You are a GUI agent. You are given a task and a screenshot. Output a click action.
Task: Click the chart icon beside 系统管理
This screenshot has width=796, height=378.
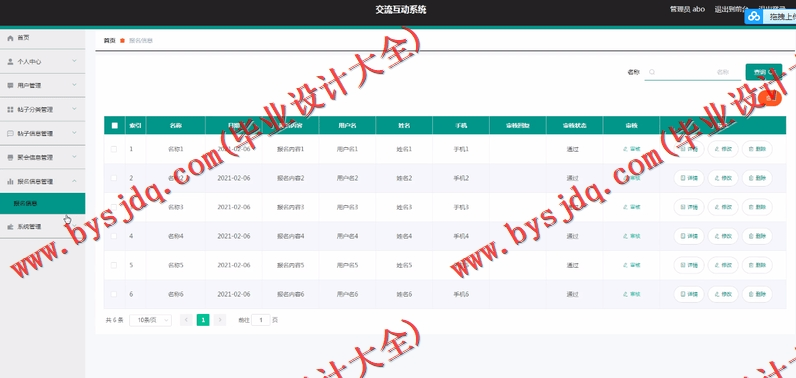pos(10,227)
